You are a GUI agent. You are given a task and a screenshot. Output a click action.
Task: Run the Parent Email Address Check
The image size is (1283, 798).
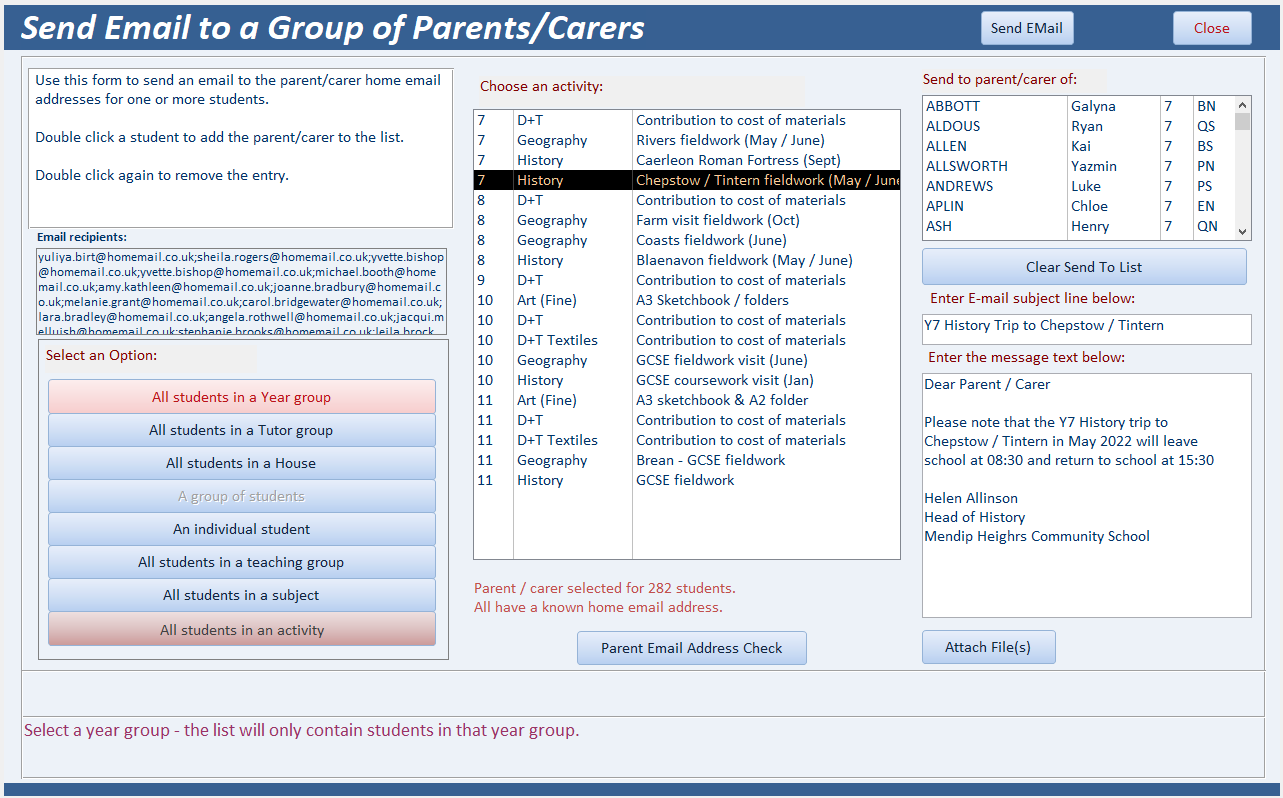692,648
